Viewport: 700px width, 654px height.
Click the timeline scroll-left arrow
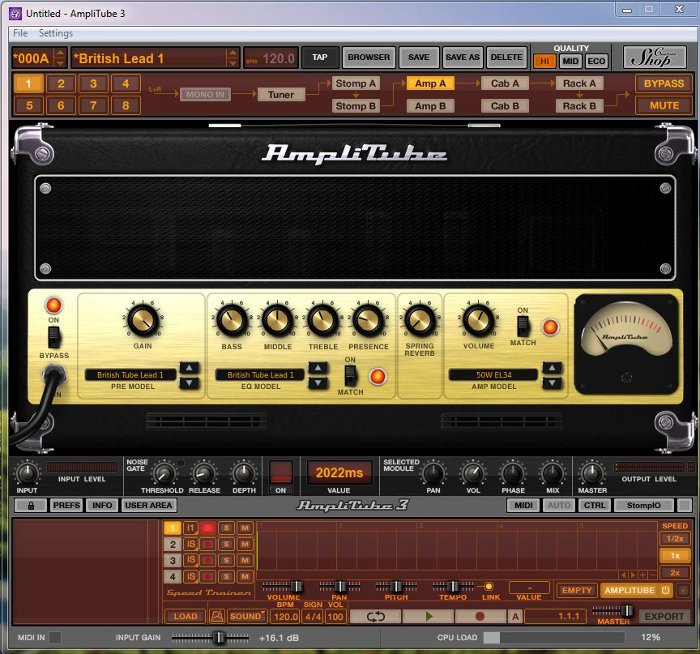tap(624, 575)
